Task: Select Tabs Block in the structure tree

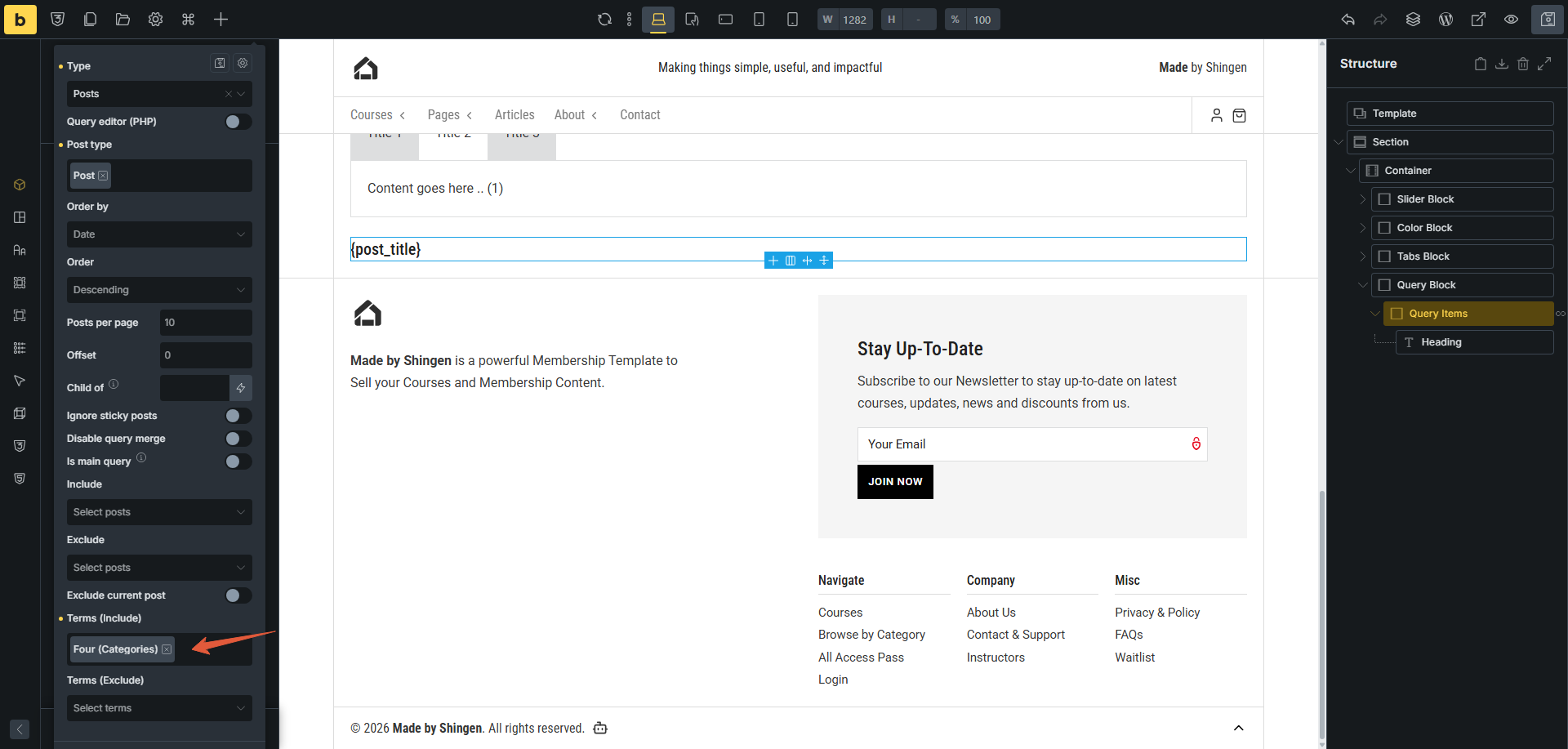Action: (1423, 256)
